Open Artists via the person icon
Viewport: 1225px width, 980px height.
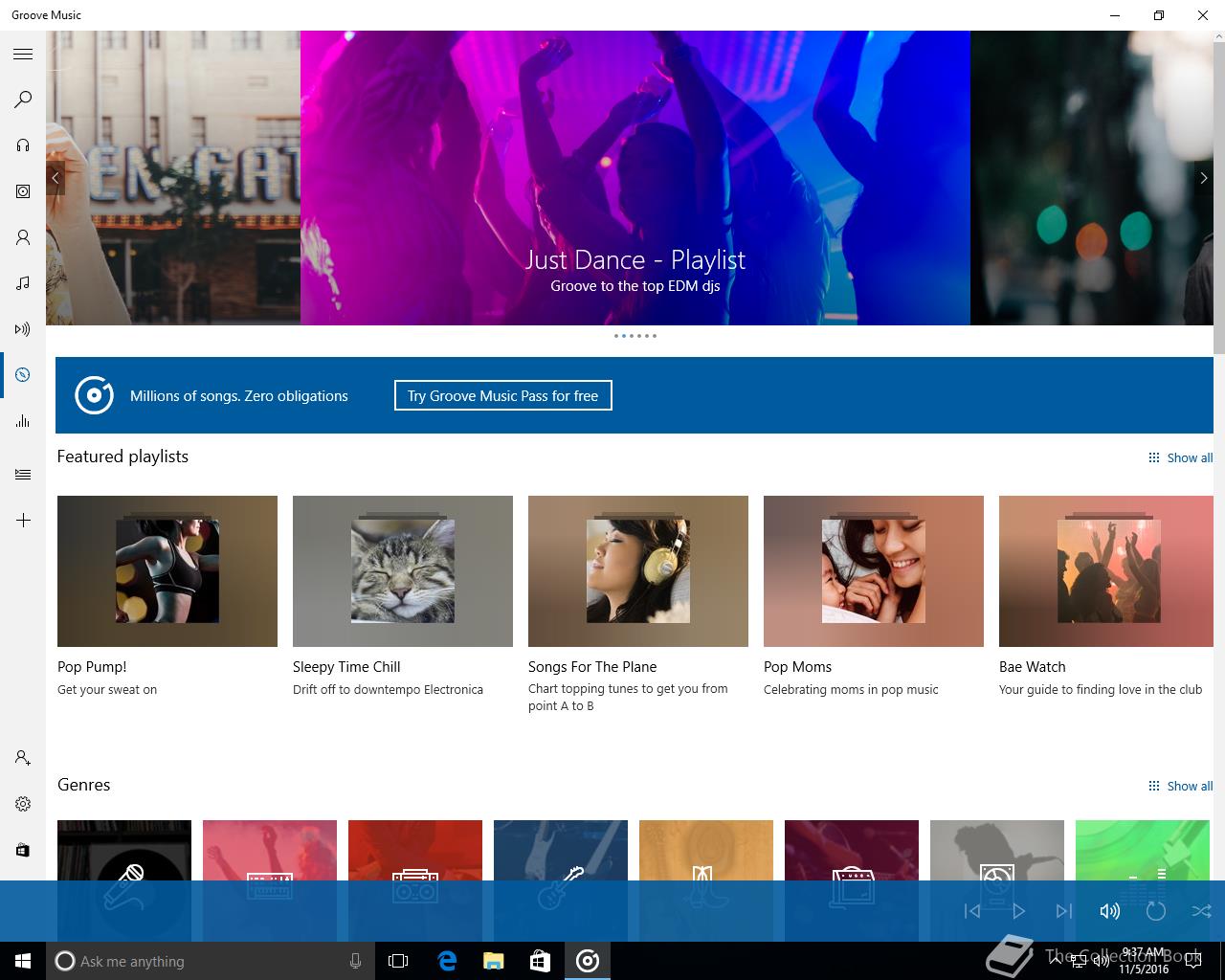click(x=23, y=237)
